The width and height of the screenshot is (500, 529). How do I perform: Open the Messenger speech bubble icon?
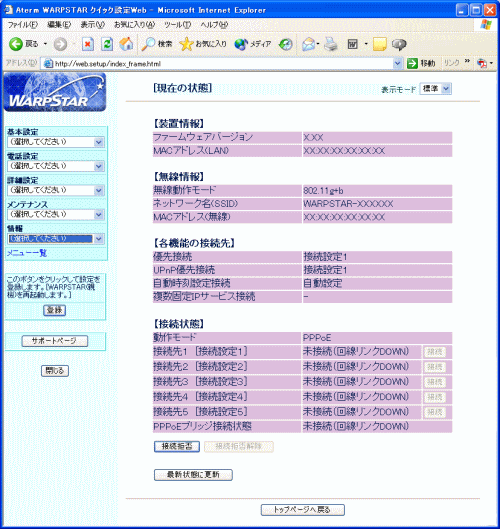pos(399,44)
